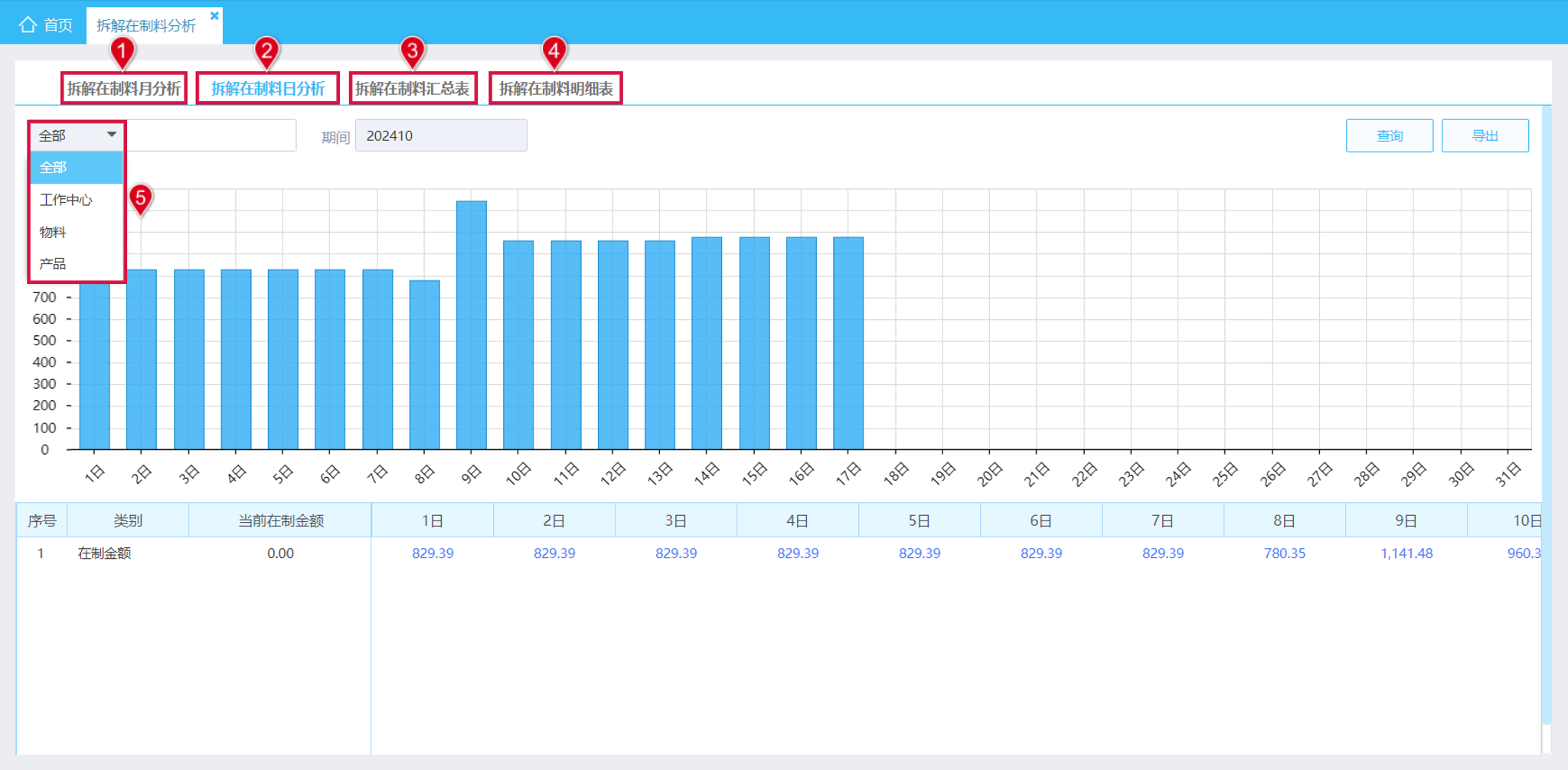Click the 在制金额 row label
The image size is (1568, 770).
click(104, 553)
